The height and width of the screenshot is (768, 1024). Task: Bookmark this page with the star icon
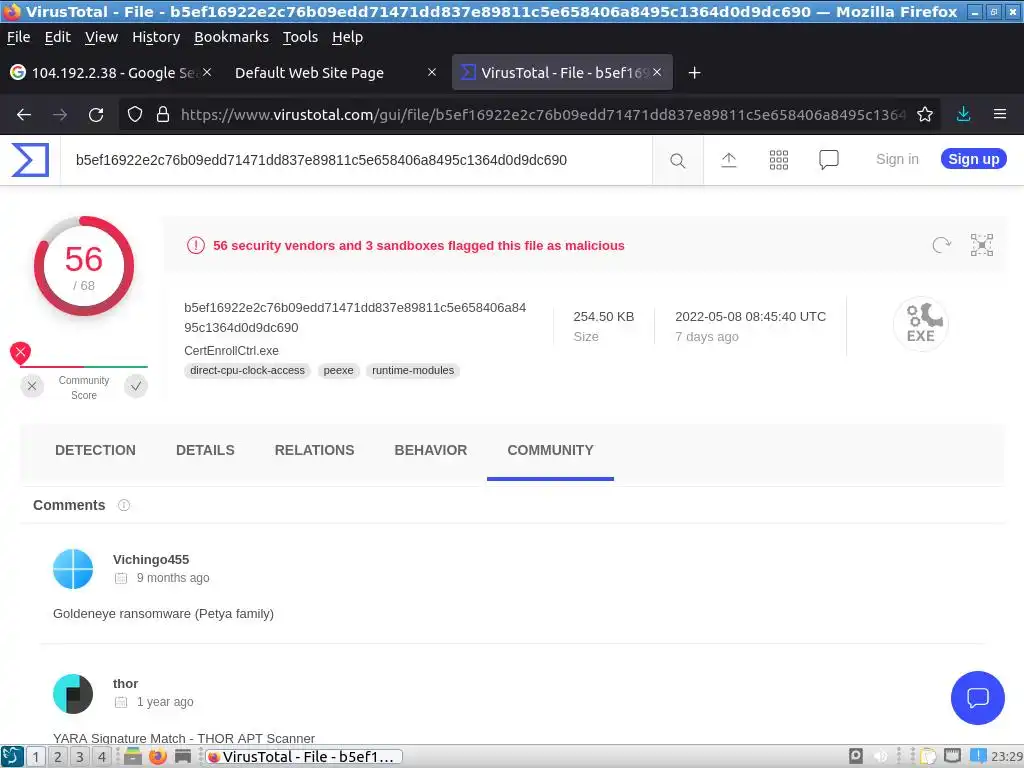[925, 115]
